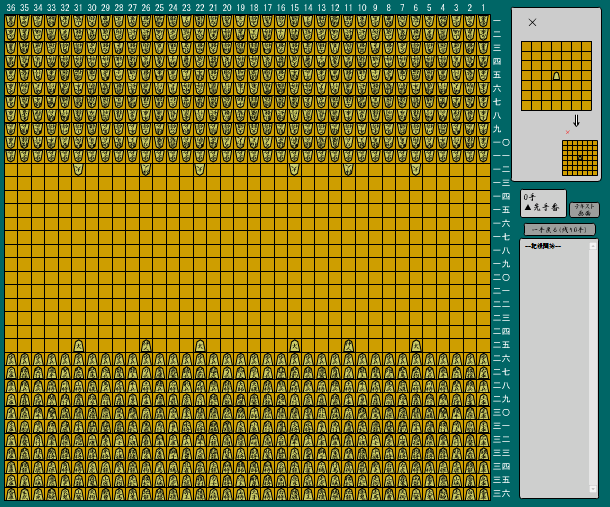Click the 0手 先手番 turn indicator box
This screenshot has width=610, height=507.
click(543, 203)
